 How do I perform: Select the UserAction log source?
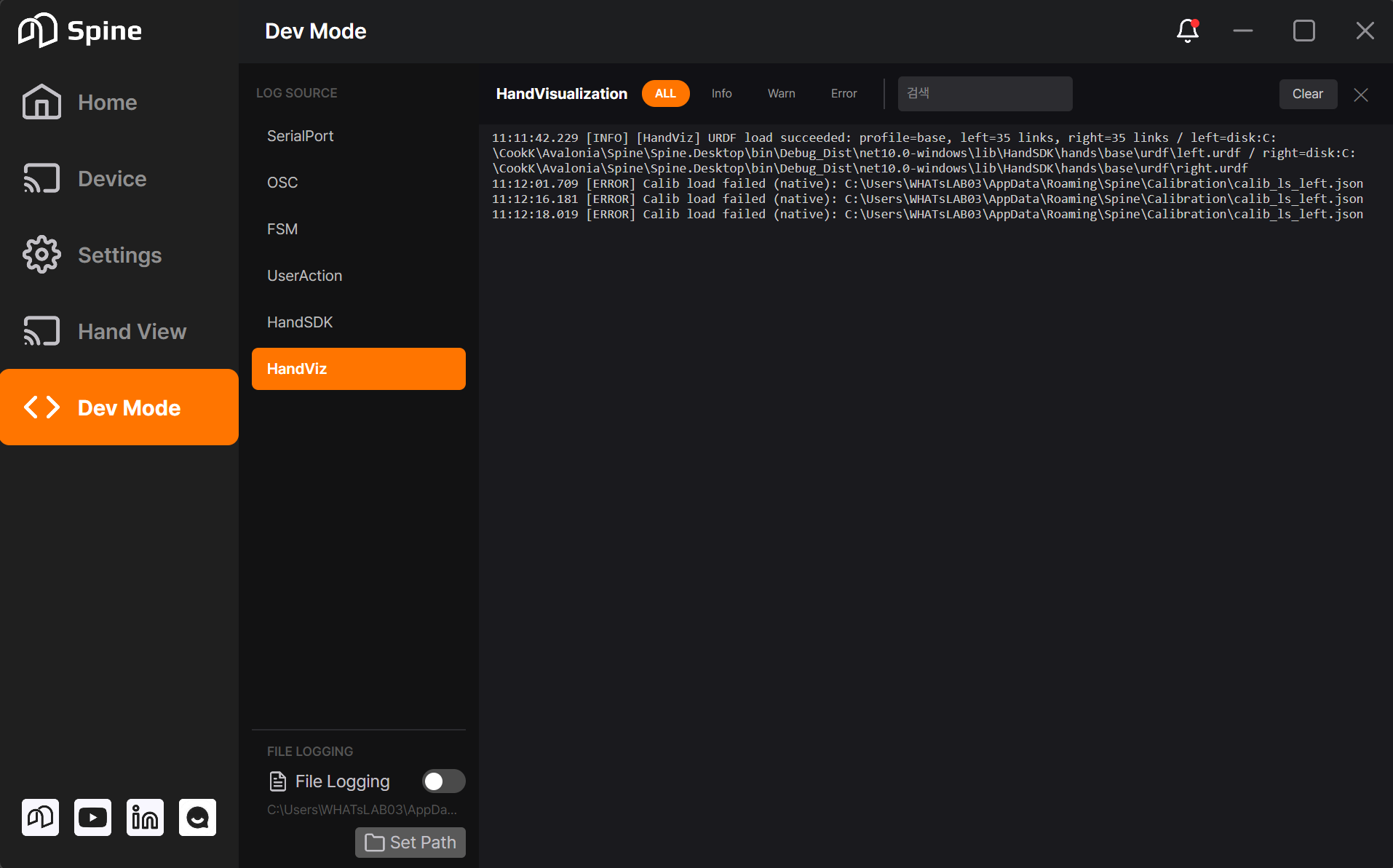[x=359, y=276]
